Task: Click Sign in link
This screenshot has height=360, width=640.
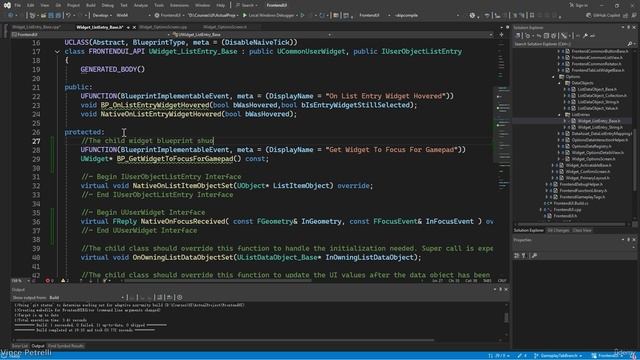Action: (579, 5)
